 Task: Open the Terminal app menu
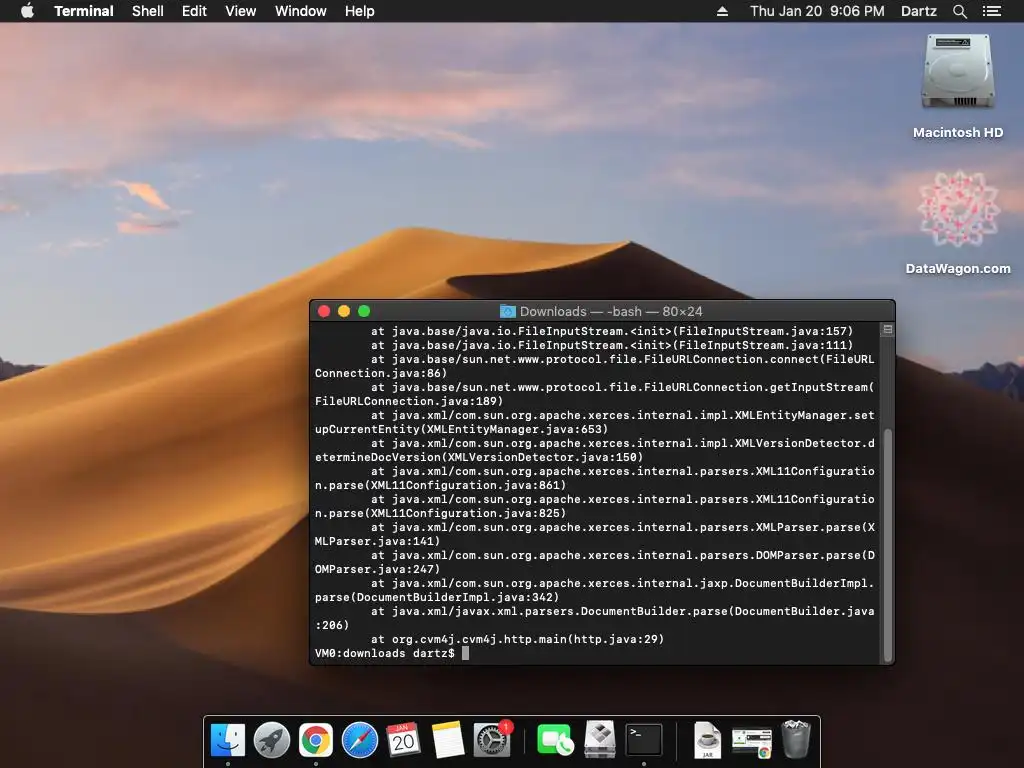(84, 11)
